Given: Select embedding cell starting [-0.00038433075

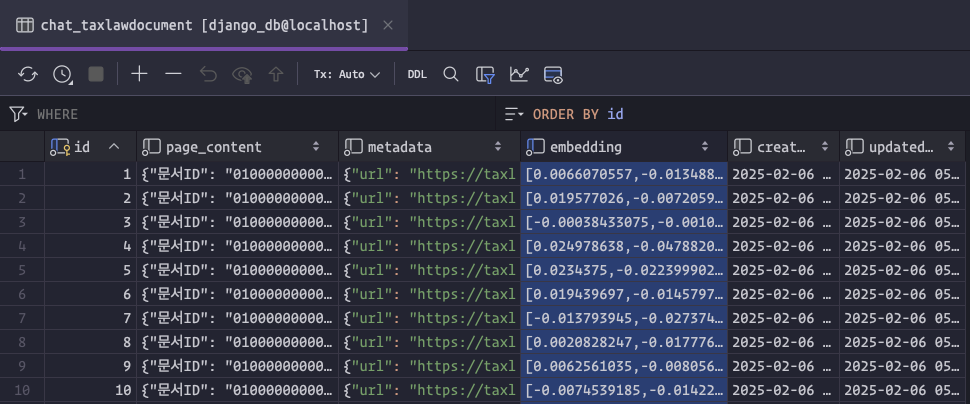Looking at the screenshot, I should (624, 222).
